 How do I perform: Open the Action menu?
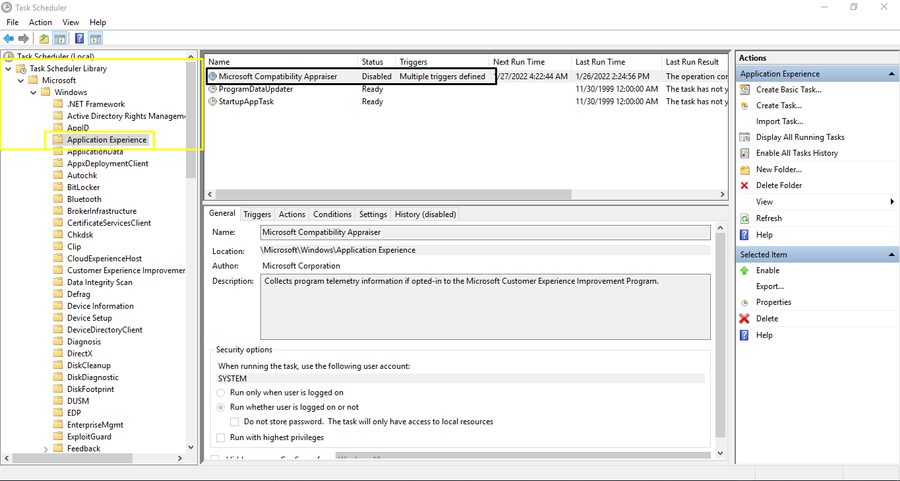tap(40, 22)
